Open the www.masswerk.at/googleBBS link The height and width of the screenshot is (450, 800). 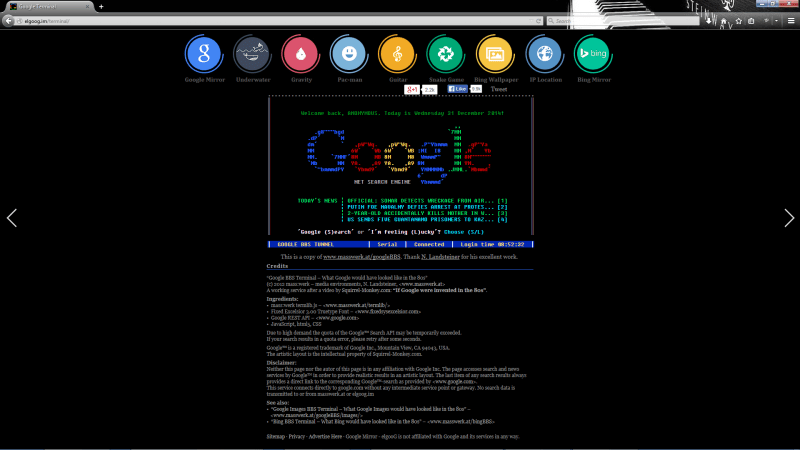pos(361,257)
